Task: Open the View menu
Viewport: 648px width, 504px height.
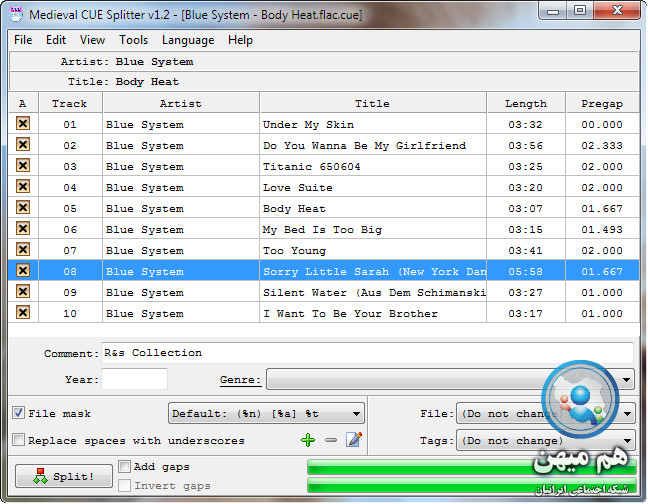Action: pos(92,40)
